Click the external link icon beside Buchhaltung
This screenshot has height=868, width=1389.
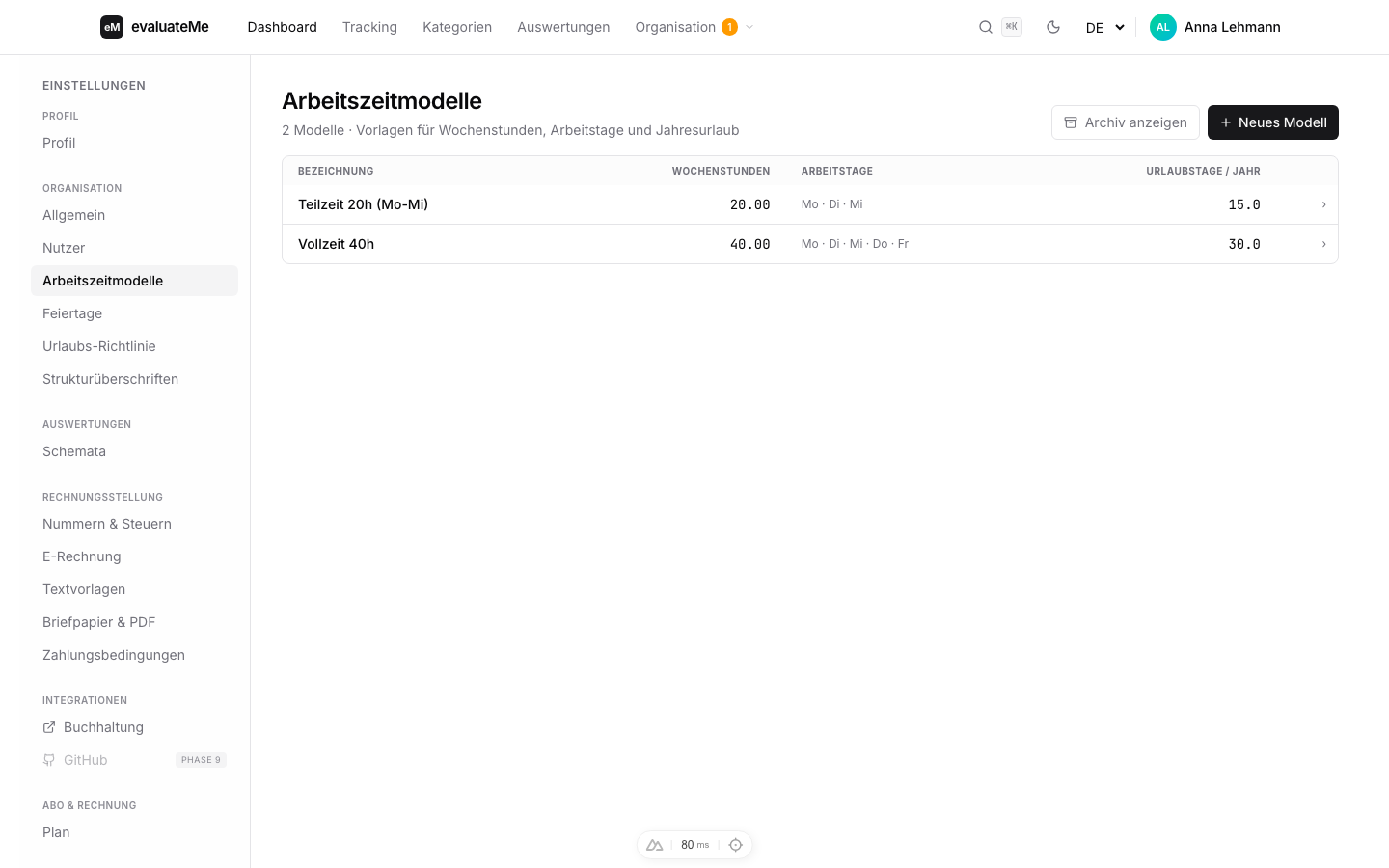(x=49, y=727)
